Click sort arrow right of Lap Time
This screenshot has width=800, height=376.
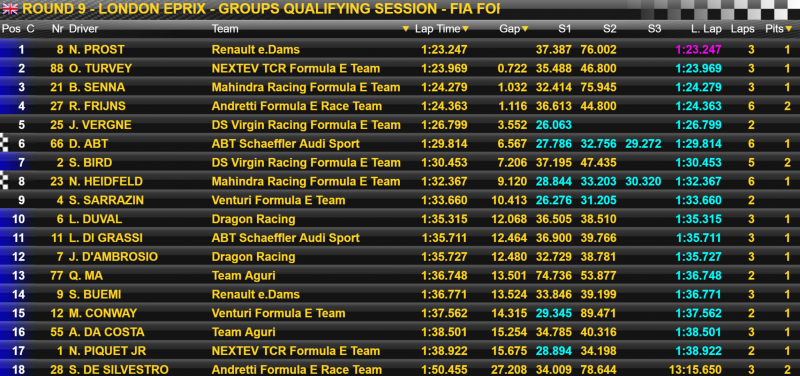pyautogui.click(x=465, y=29)
